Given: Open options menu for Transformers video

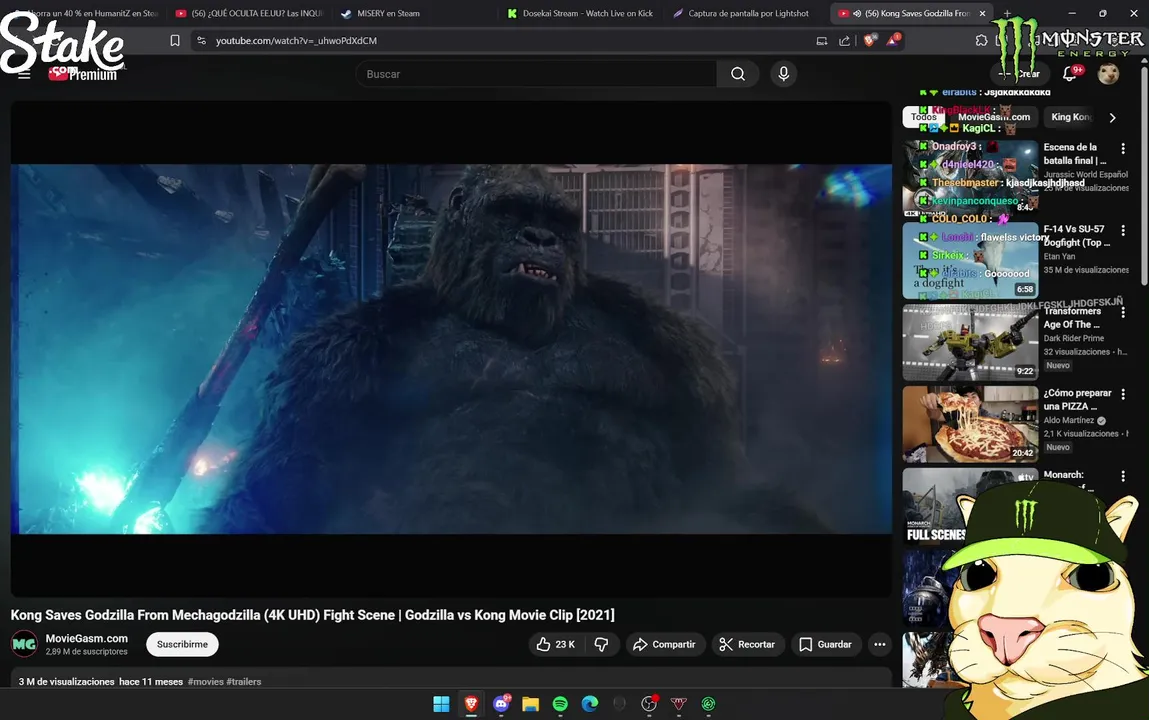Looking at the screenshot, I should tap(1123, 313).
